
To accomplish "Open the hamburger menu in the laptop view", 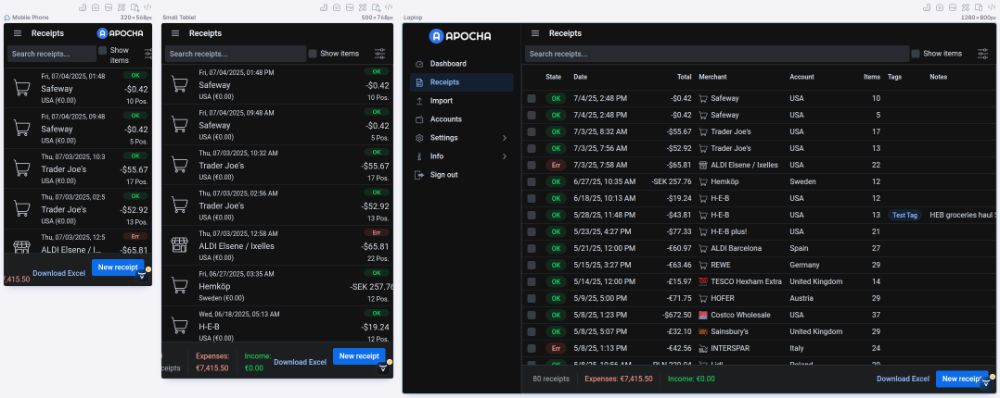I will point(535,33).
